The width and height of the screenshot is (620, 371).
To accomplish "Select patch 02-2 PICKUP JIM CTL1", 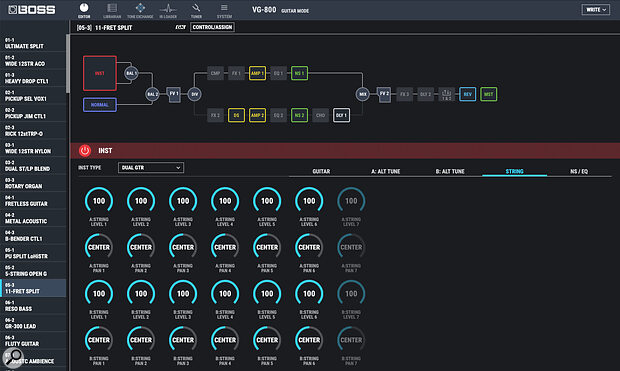I will (33, 113).
